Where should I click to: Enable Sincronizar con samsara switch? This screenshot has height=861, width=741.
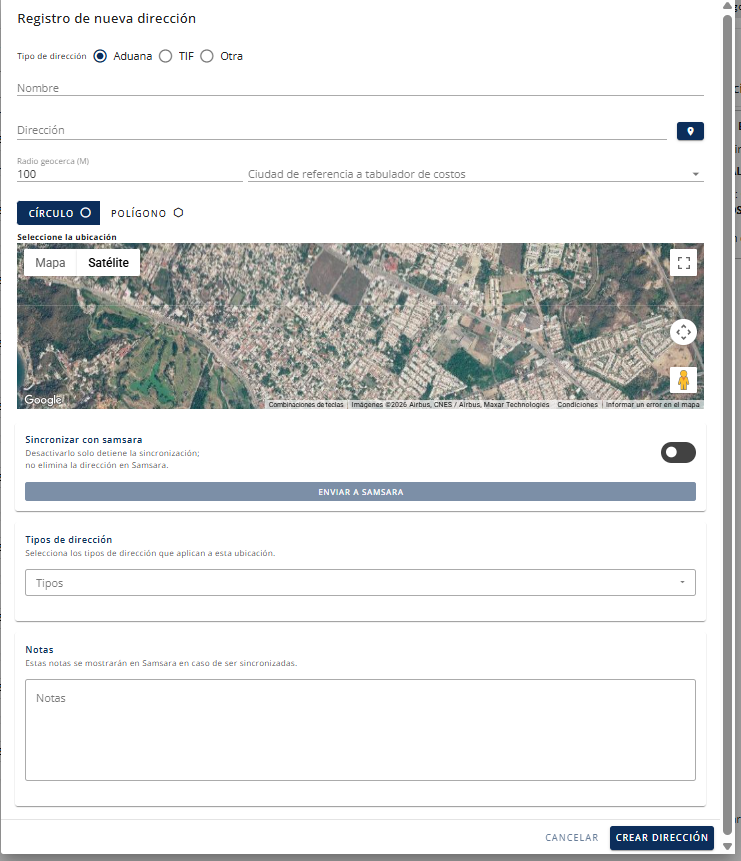point(678,452)
